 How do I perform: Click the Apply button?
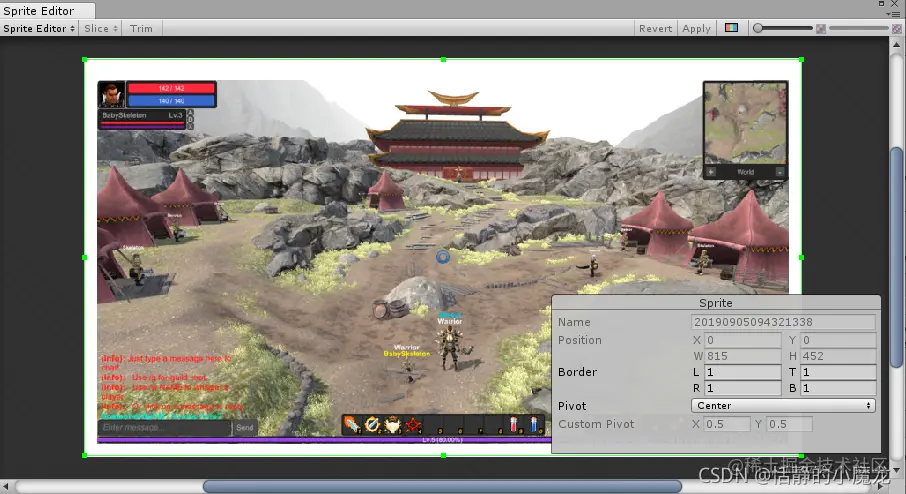(696, 28)
